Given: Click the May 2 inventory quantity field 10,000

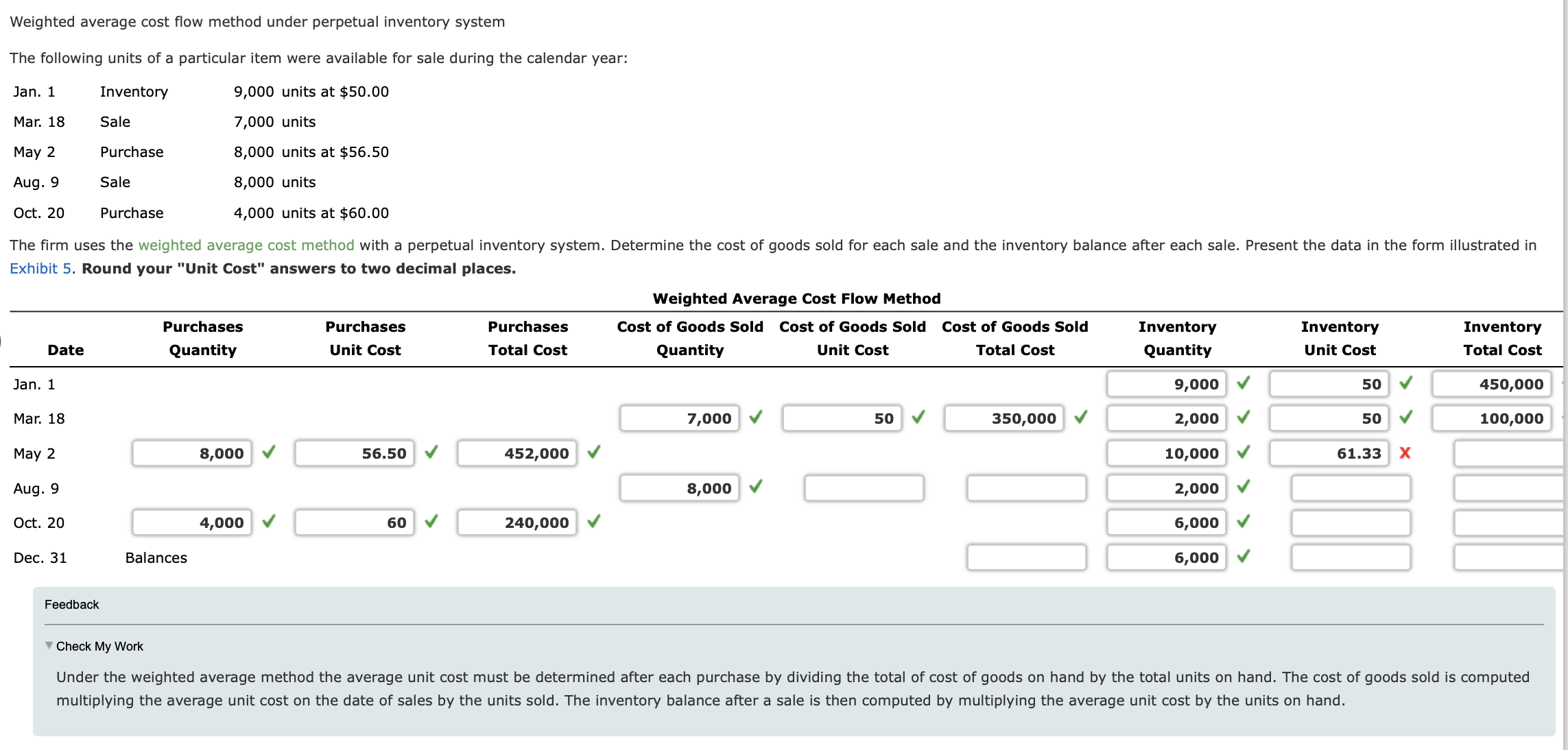Looking at the screenshot, I should click(1166, 453).
